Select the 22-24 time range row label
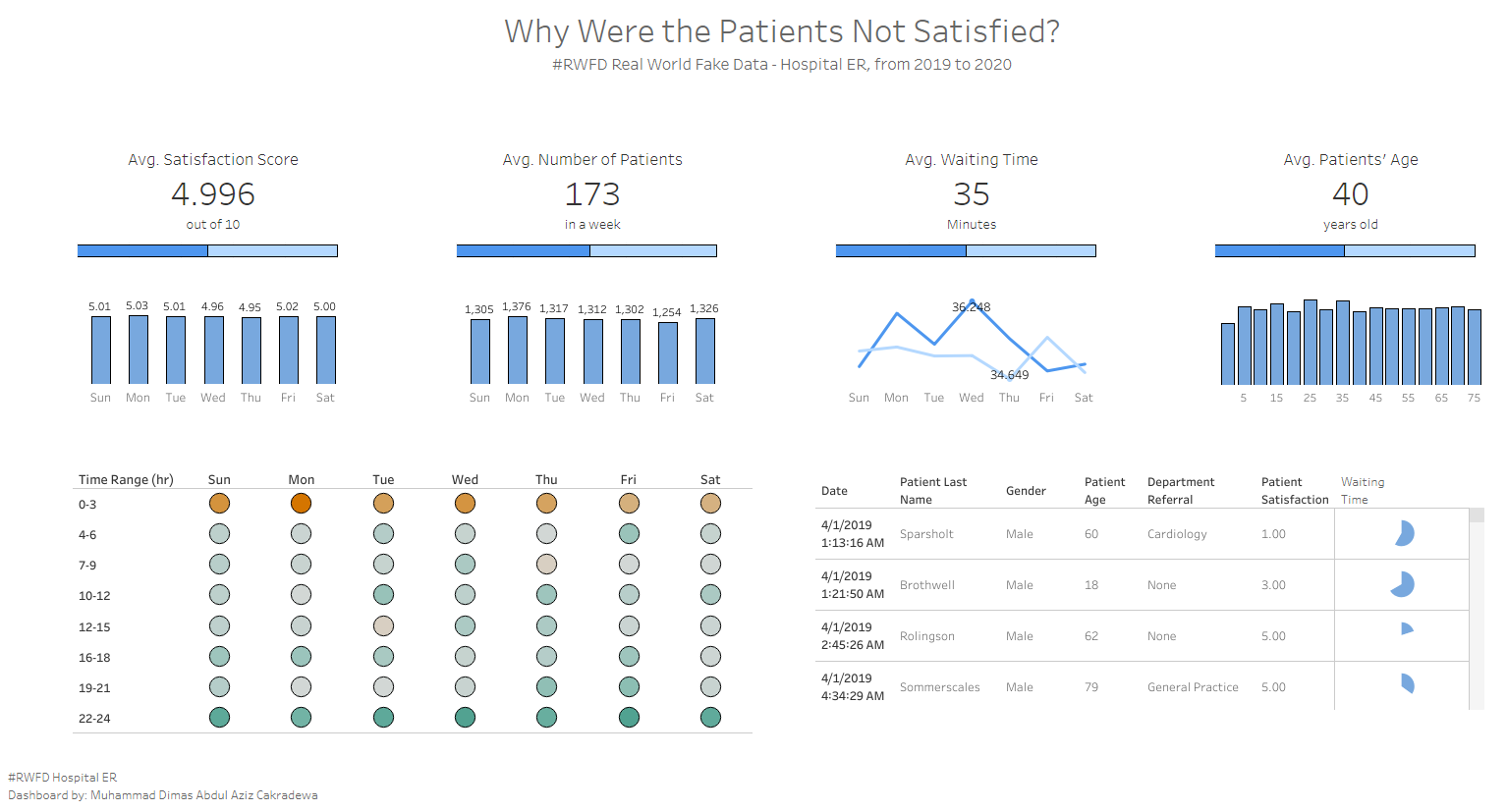 pos(94,719)
